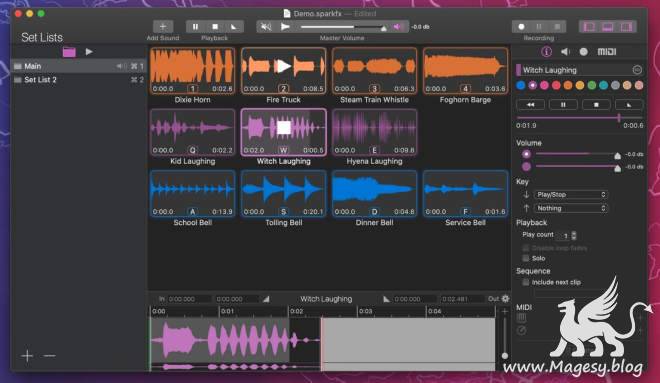Open the Info inspector tab
Image resolution: width=660 pixels, height=383 pixels.
point(546,52)
